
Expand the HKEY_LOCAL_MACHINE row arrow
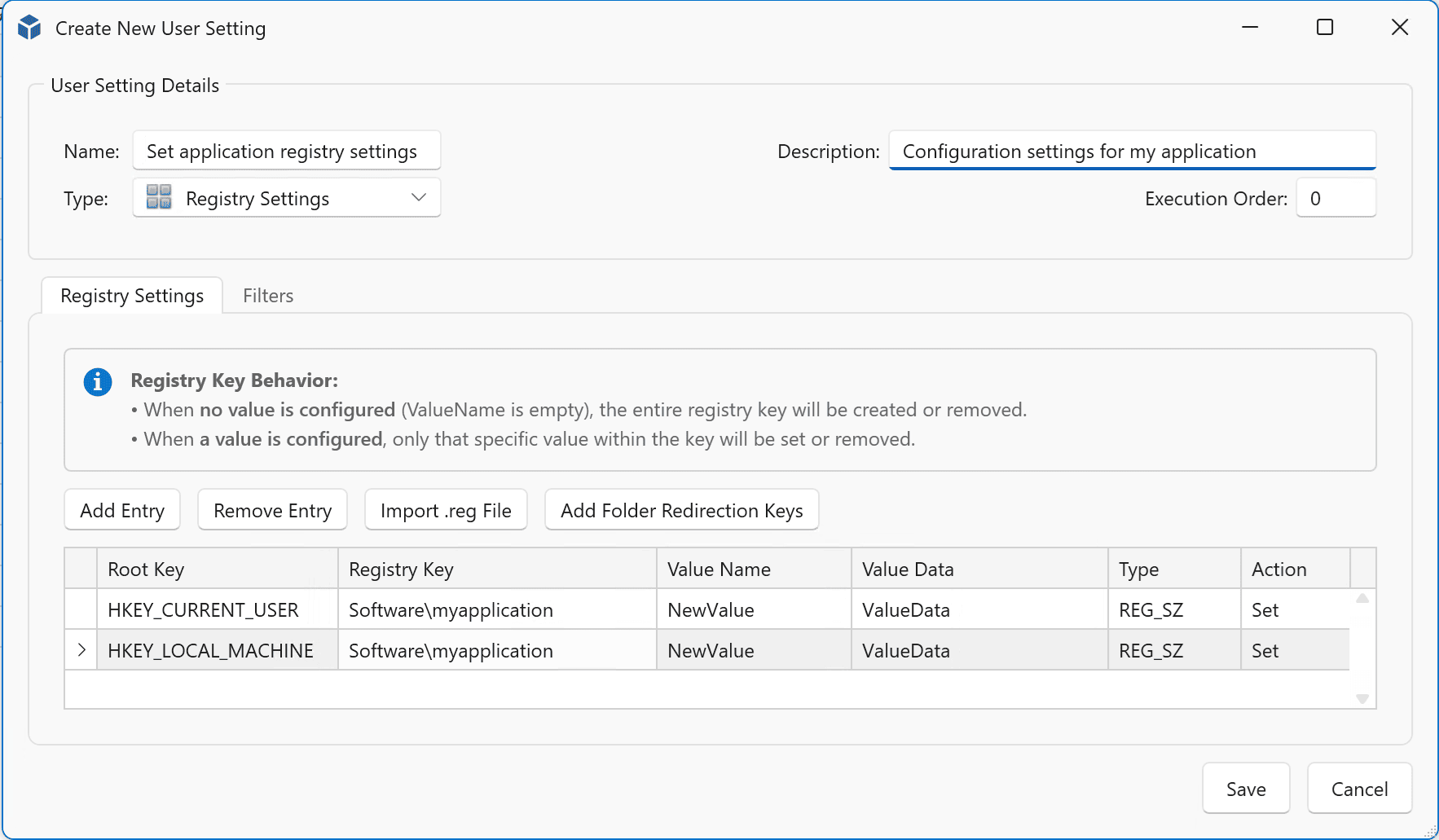(81, 650)
